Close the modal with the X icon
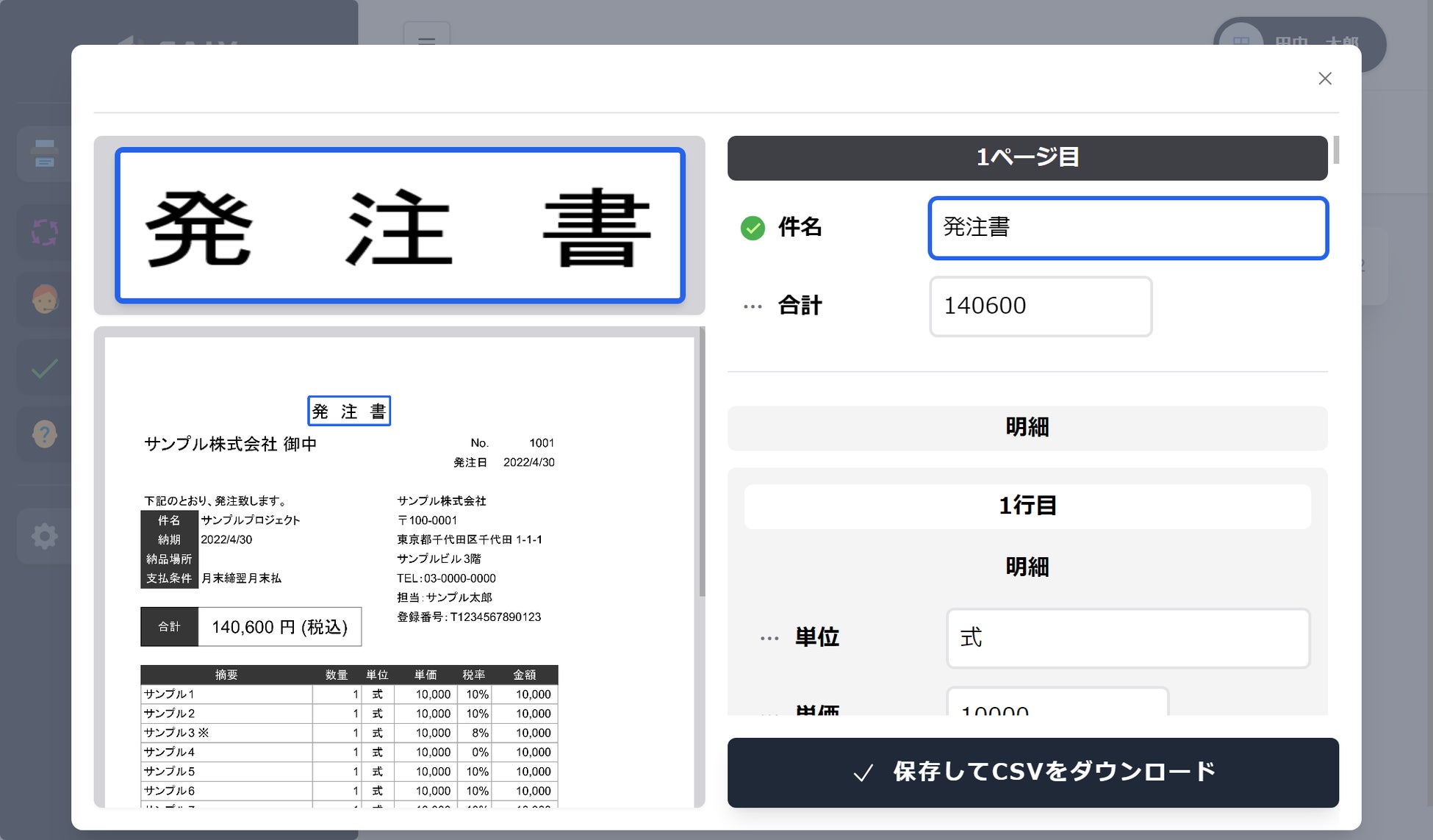This screenshot has height=840, width=1433. click(1324, 79)
